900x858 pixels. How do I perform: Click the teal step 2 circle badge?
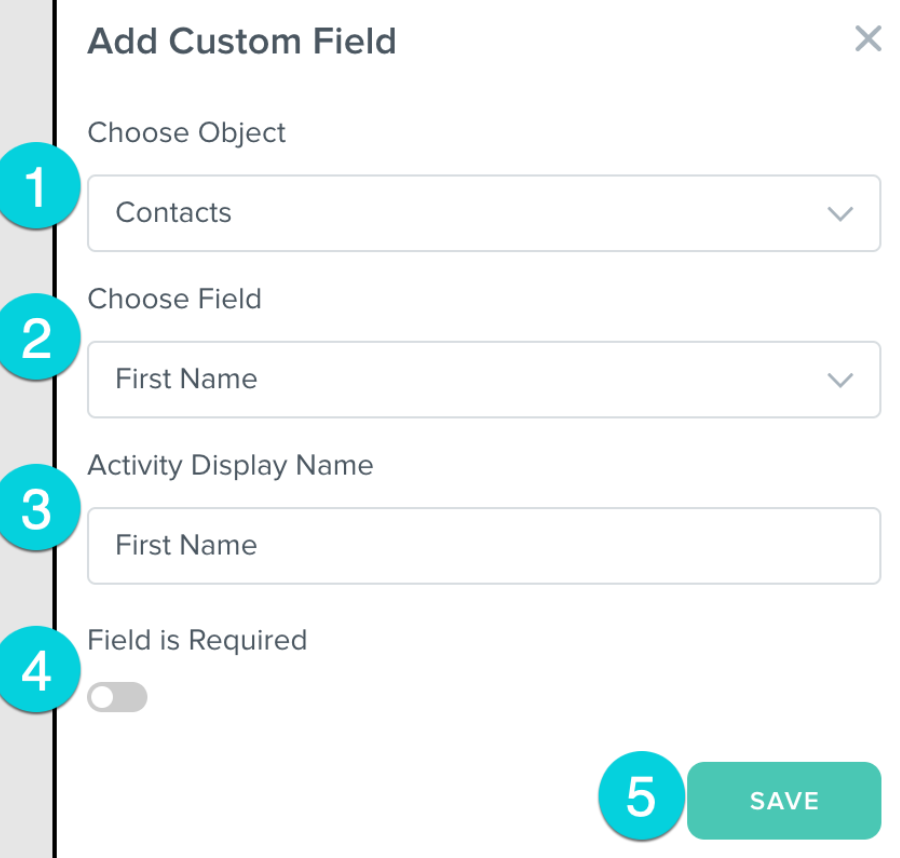(x=37, y=337)
